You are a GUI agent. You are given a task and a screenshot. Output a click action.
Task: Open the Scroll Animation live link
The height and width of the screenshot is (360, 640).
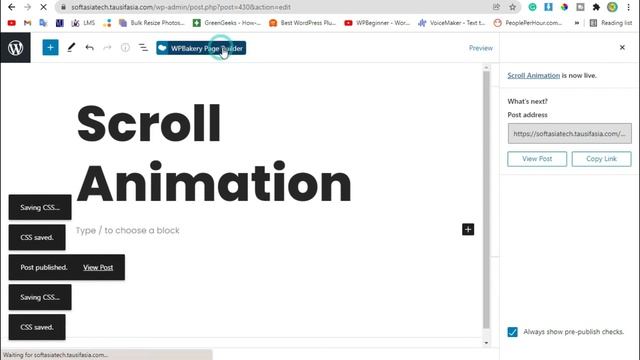[533, 76]
